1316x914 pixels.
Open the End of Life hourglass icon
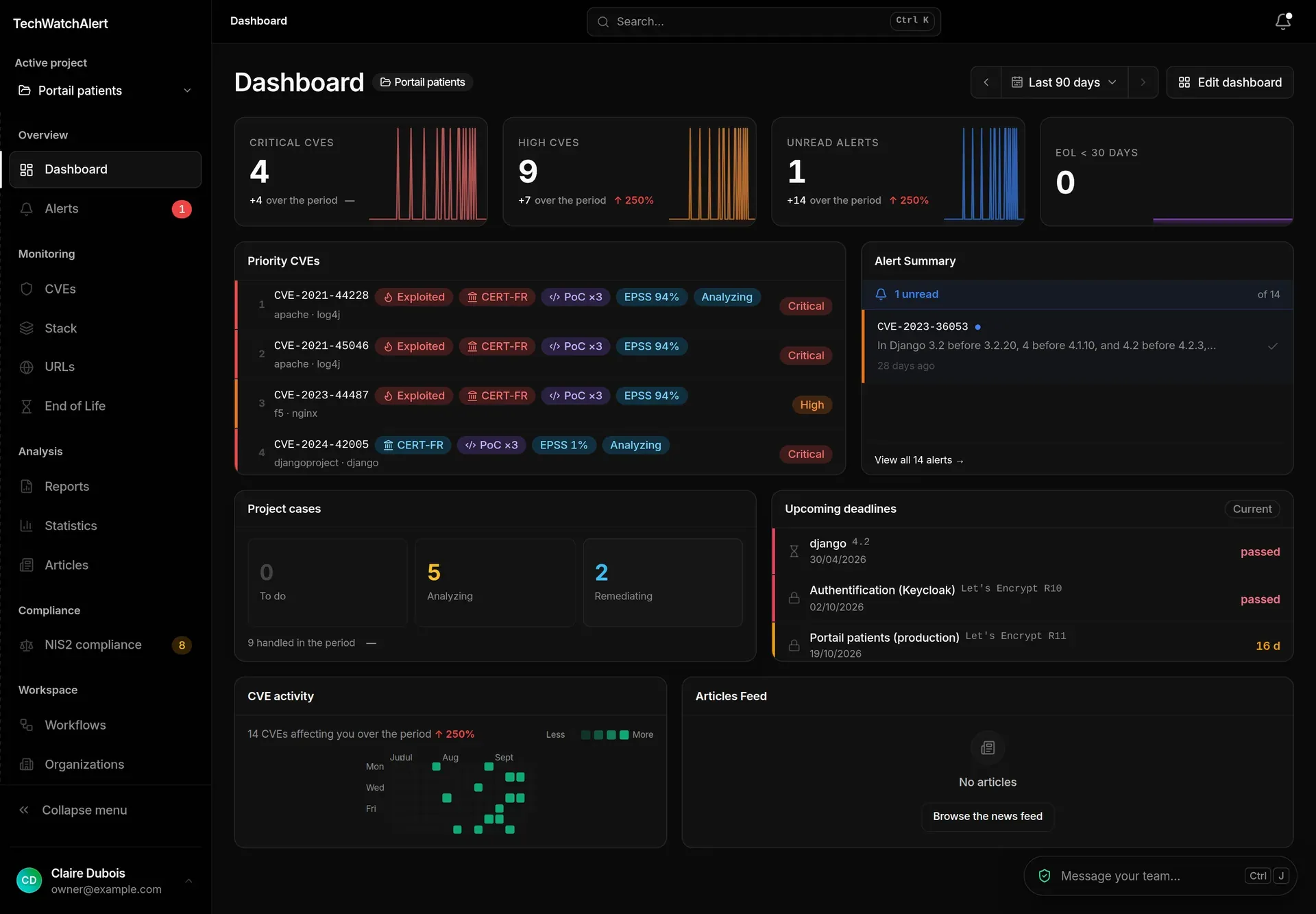27,407
